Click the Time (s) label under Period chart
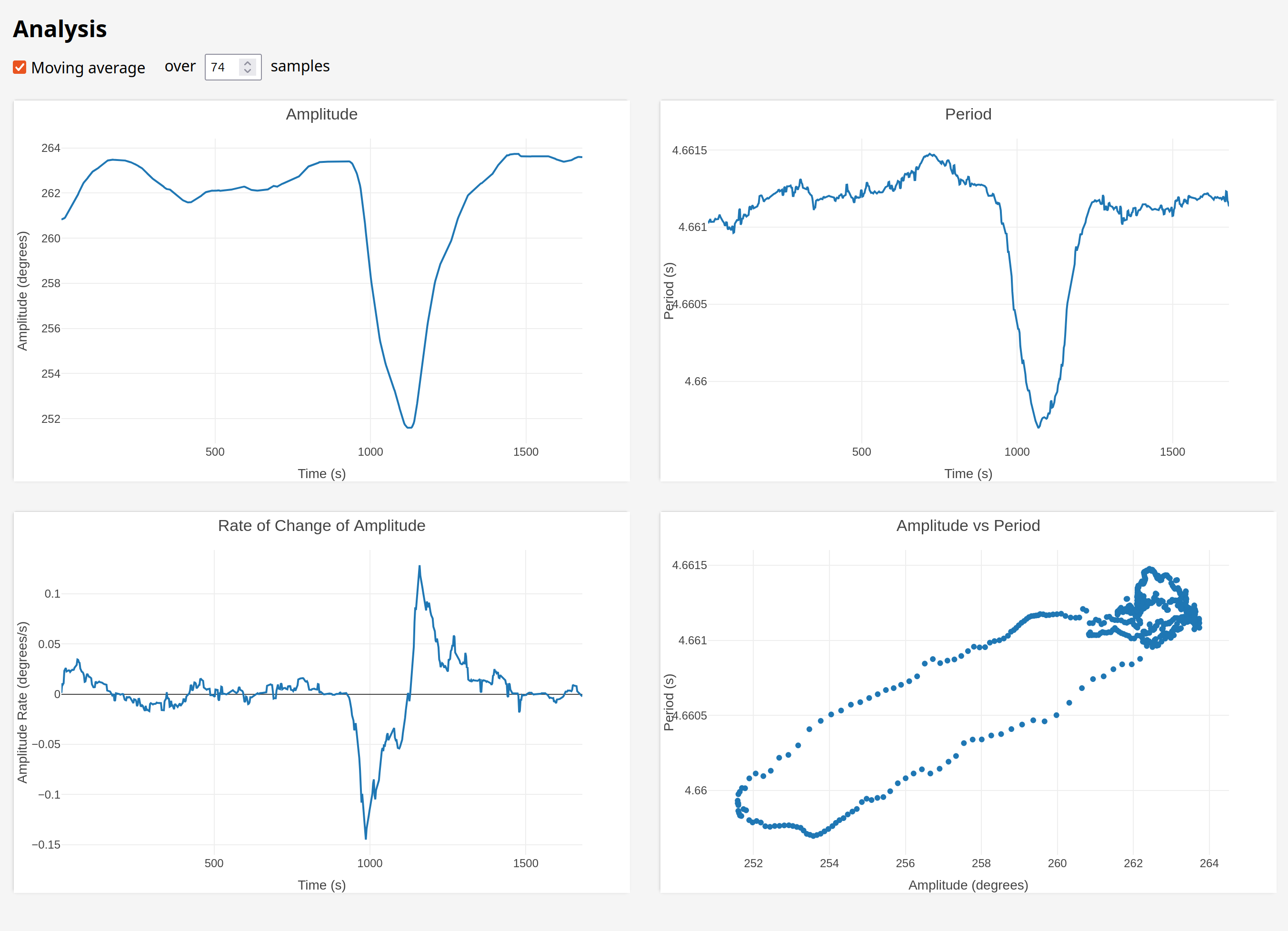1288x931 pixels. click(968, 474)
